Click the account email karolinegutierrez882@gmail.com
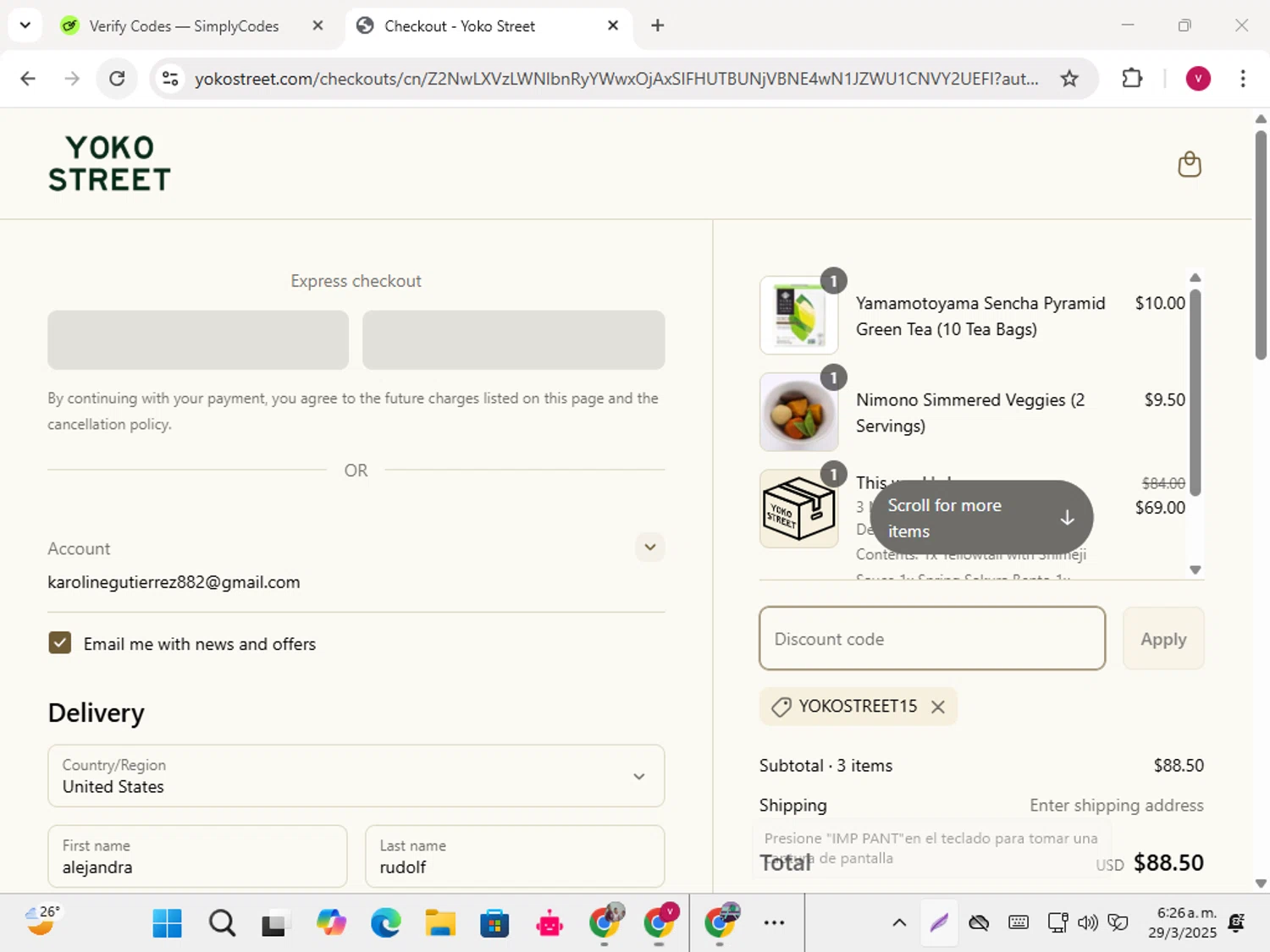The image size is (1270, 952). pos(174,582)
